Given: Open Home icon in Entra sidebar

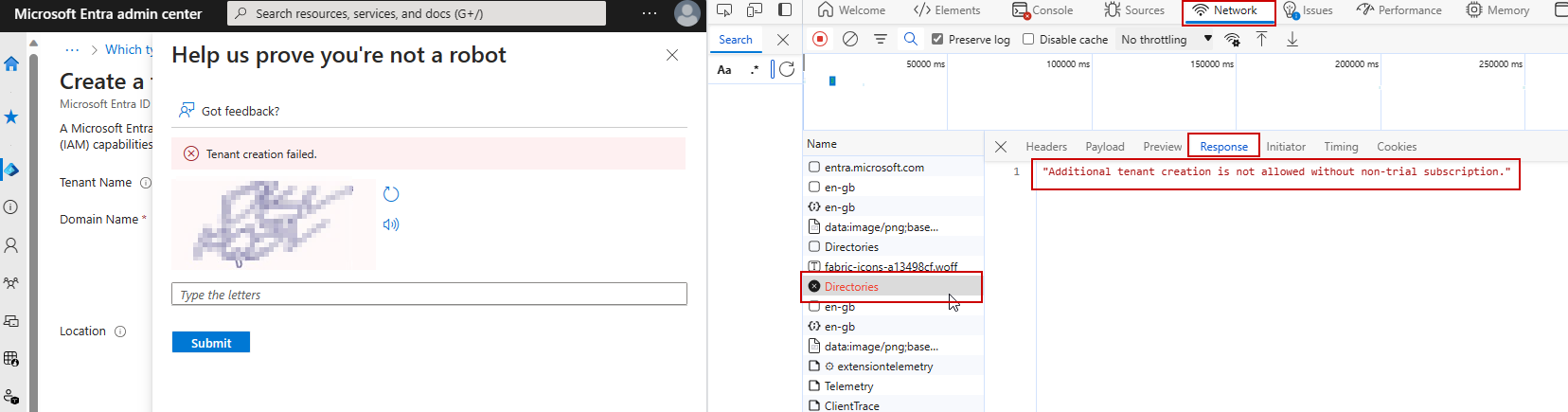Looking at the screenshot, I should pyautogui.click(x=11, y=63).
